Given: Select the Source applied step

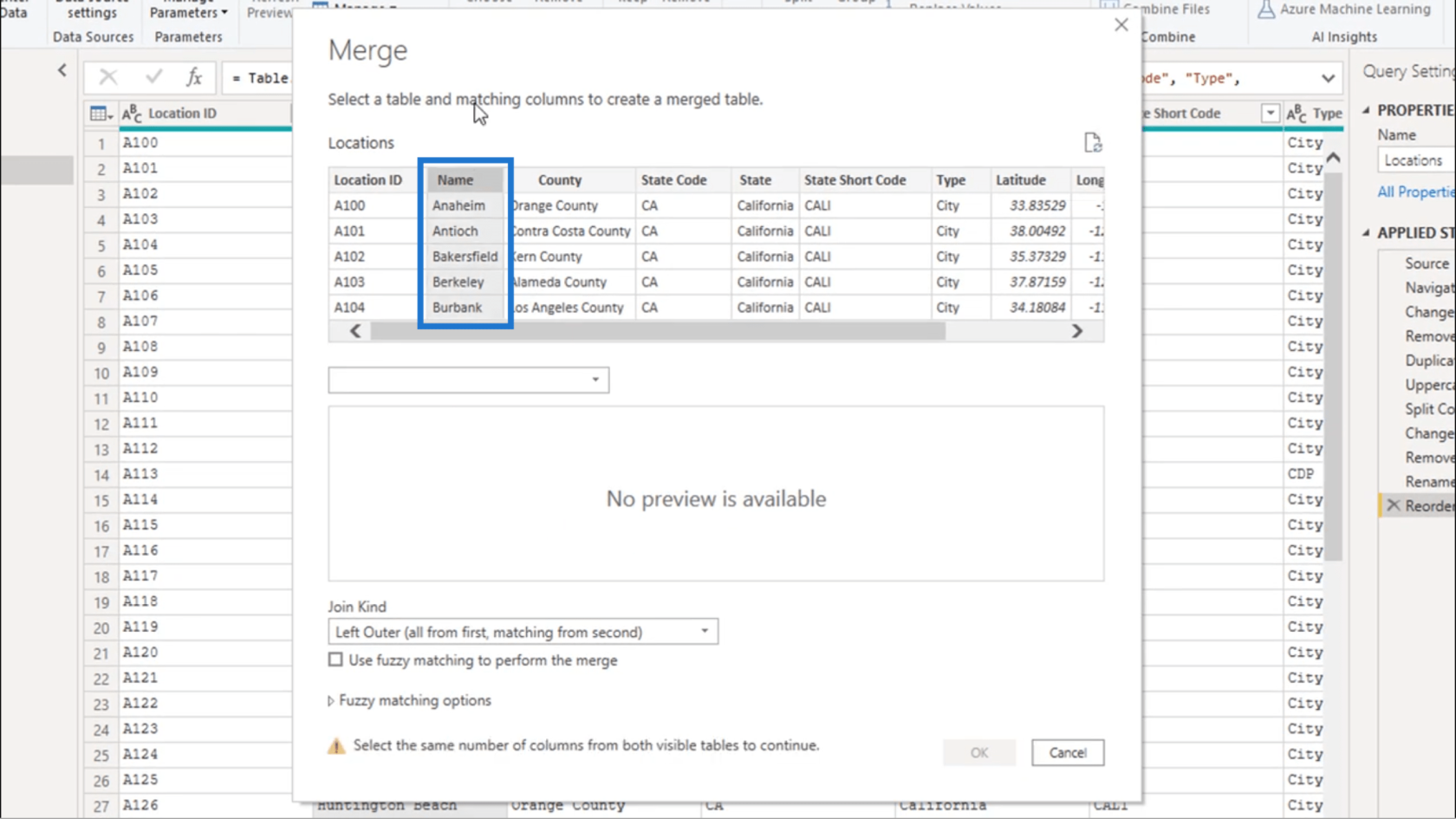Looking at the screenshot, I should [x=1427, y=263].
